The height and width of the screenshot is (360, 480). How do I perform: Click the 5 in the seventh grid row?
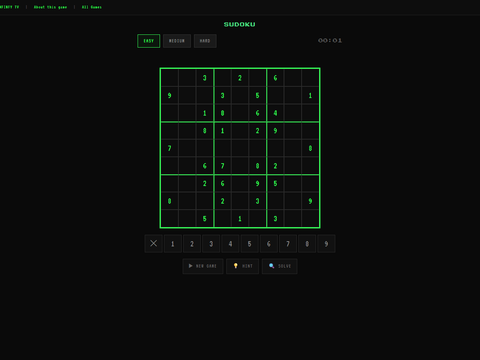[275, 184]
